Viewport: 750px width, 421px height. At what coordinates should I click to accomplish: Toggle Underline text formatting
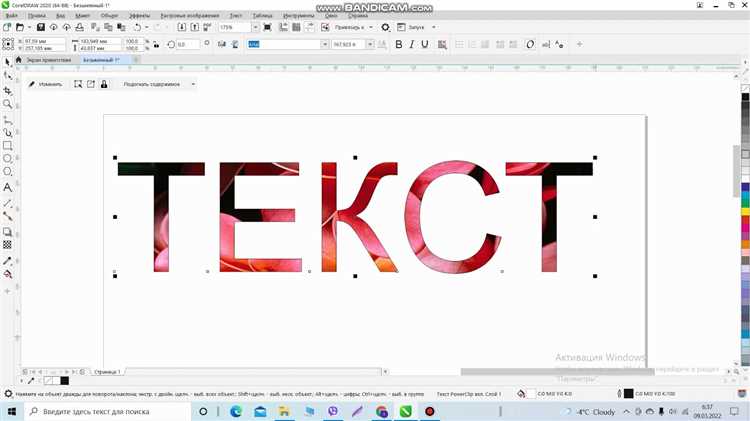(x=425, y=44)
